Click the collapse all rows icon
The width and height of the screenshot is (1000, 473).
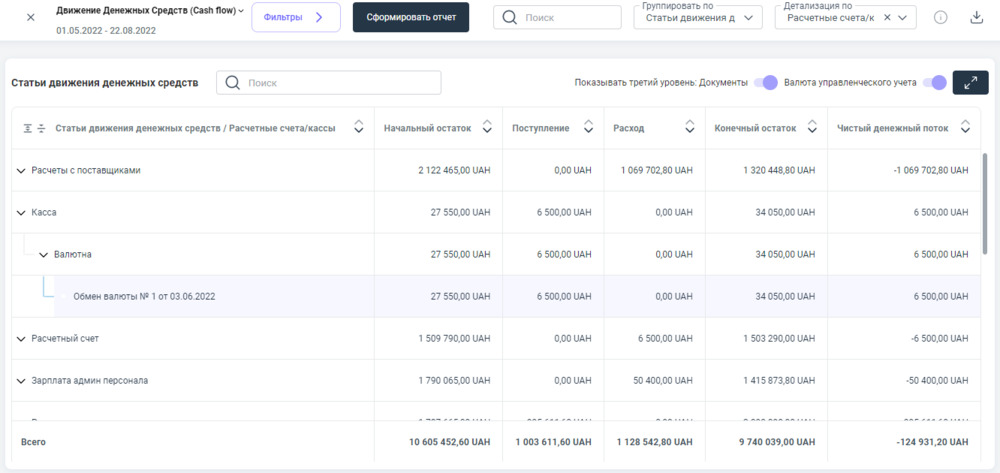click(x=42, y=128)
